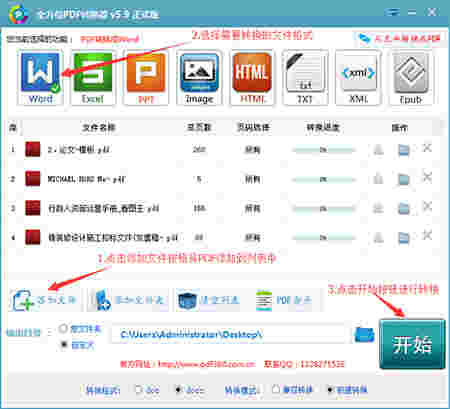450x409 pixels.
Task: Click the conversion progress column header
Action: coord(323,127)
